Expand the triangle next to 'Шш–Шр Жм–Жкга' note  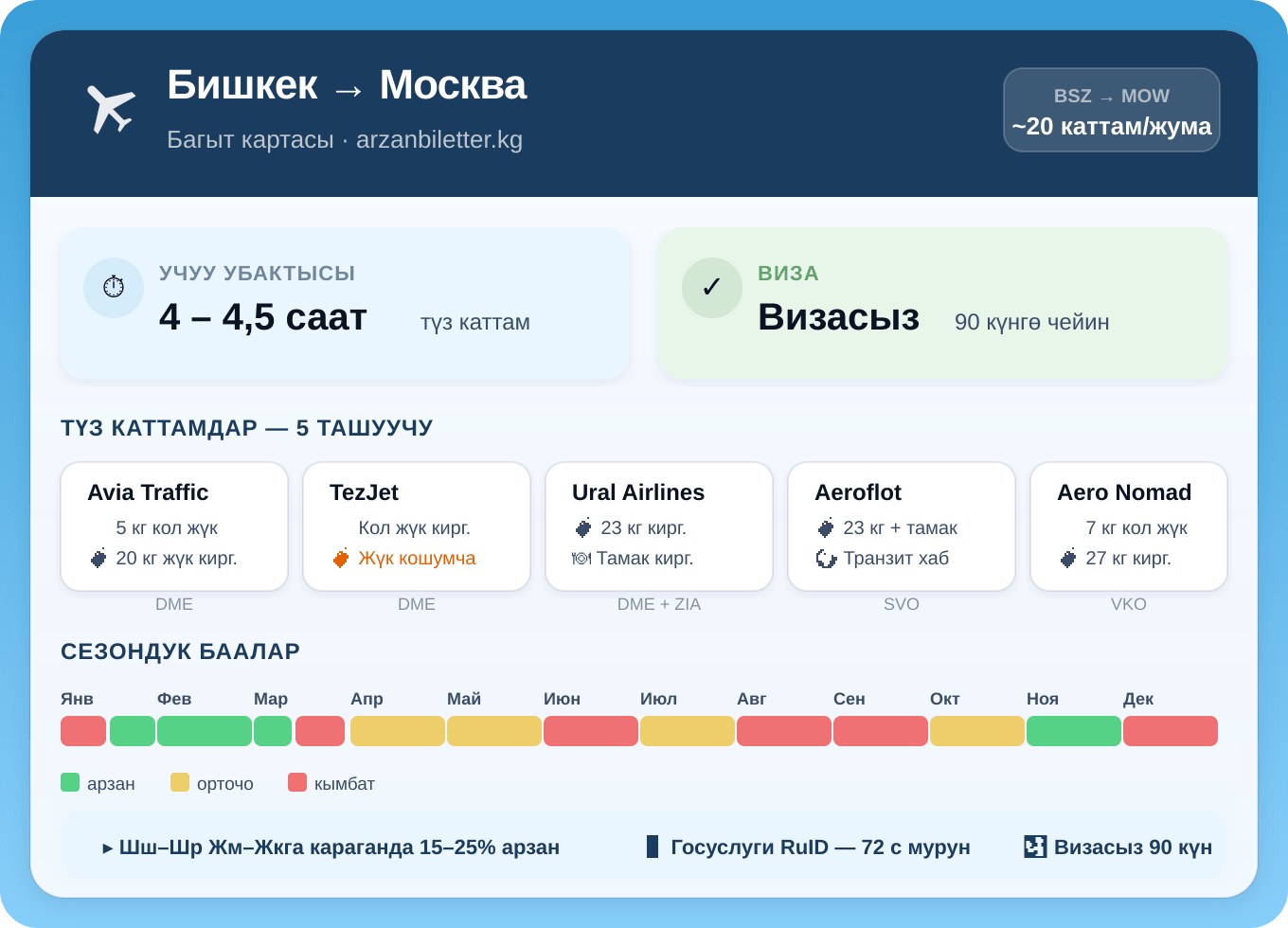(x=109, y=848)
